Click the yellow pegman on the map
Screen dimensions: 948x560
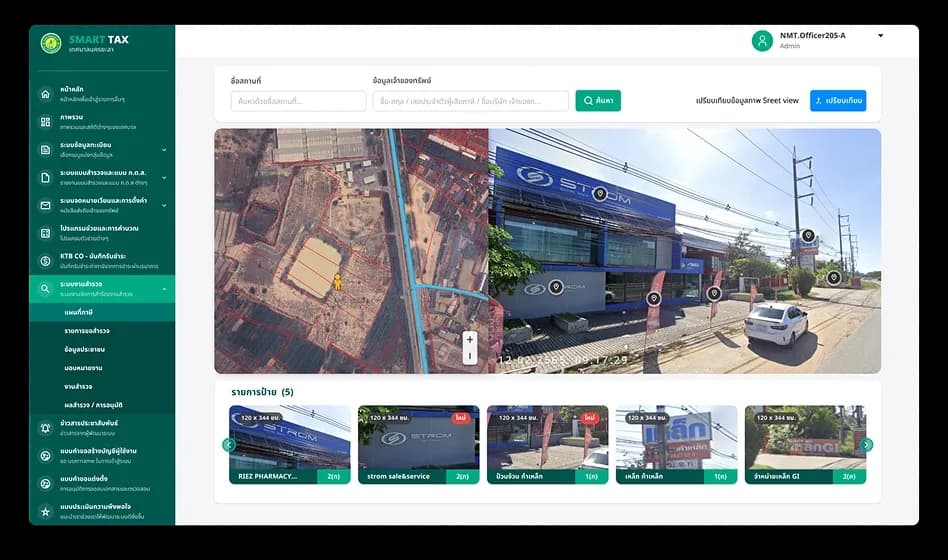point(337,281)
